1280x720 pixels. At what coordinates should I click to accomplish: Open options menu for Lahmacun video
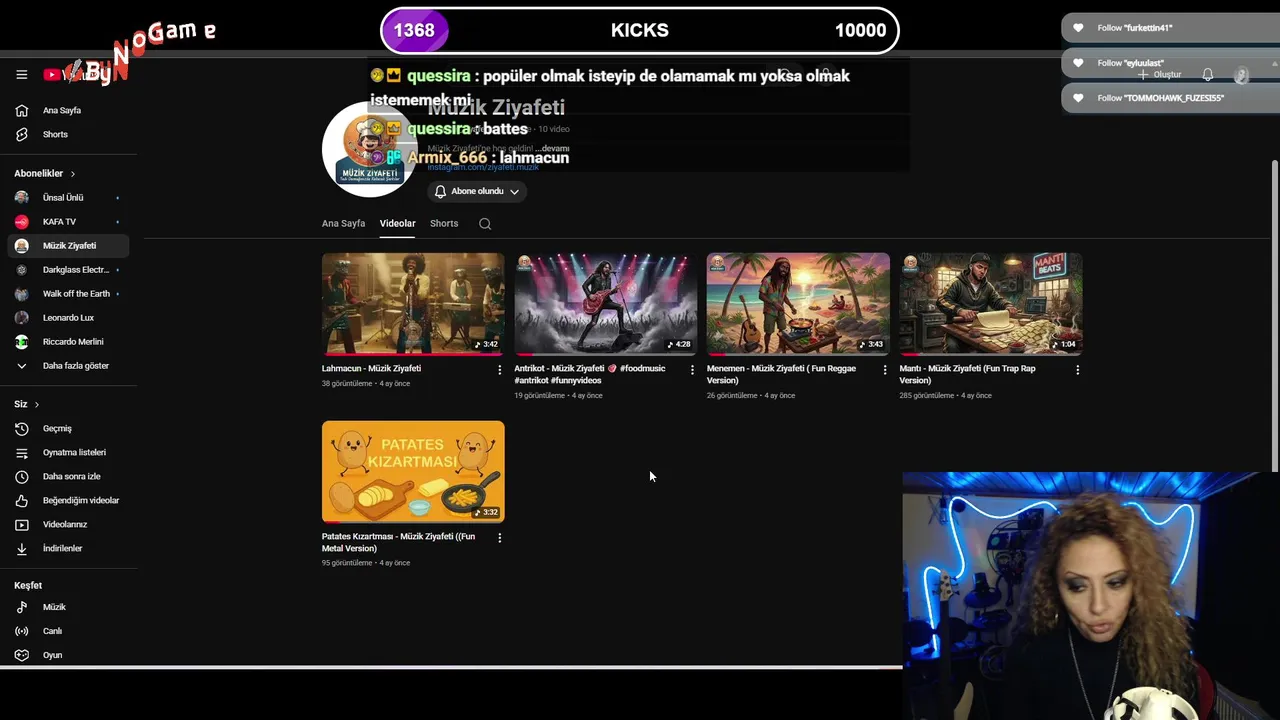click(x=500, y=370)
